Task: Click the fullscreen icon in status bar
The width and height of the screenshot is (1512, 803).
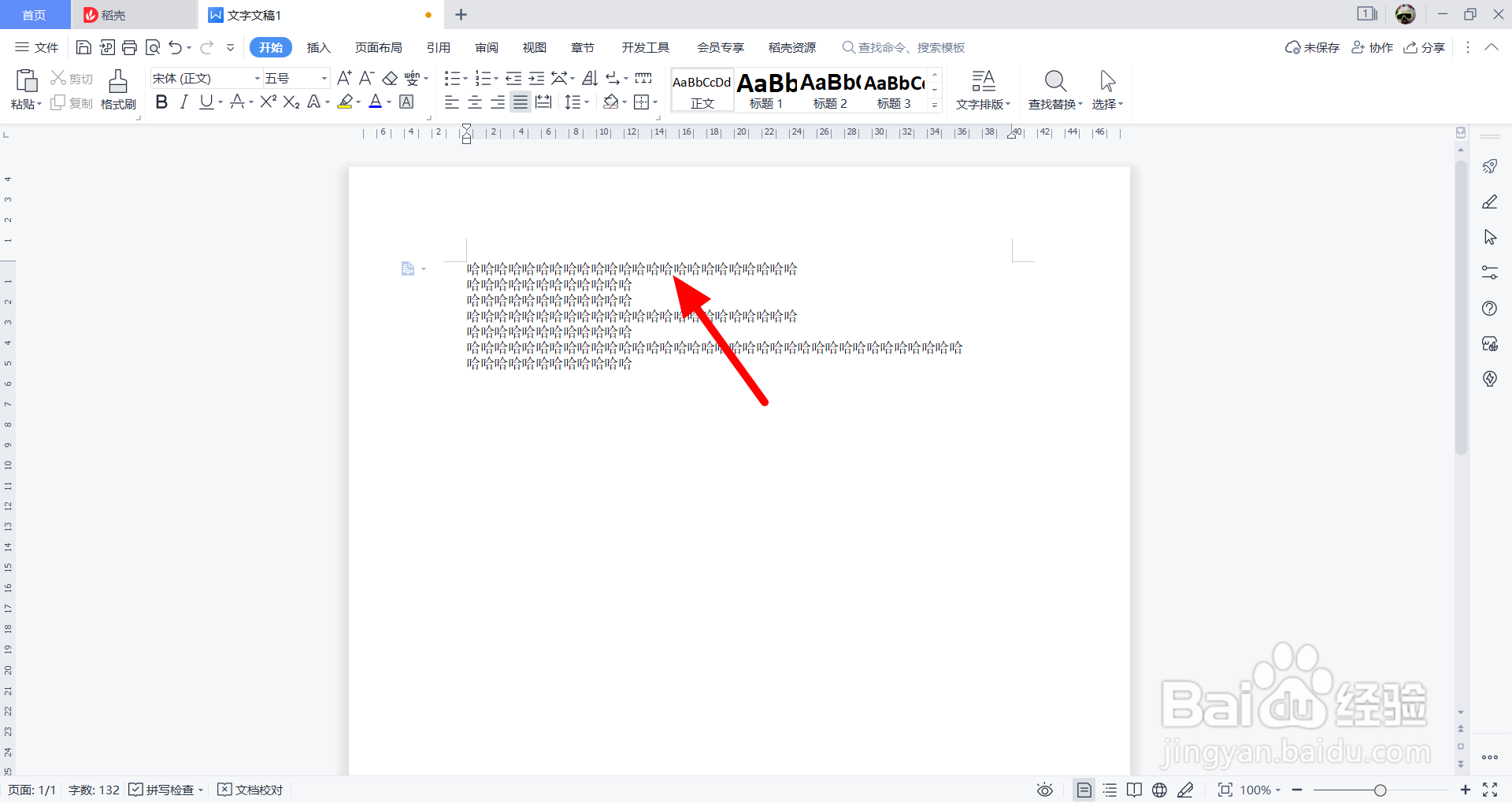Action: tap(1490, 790)
